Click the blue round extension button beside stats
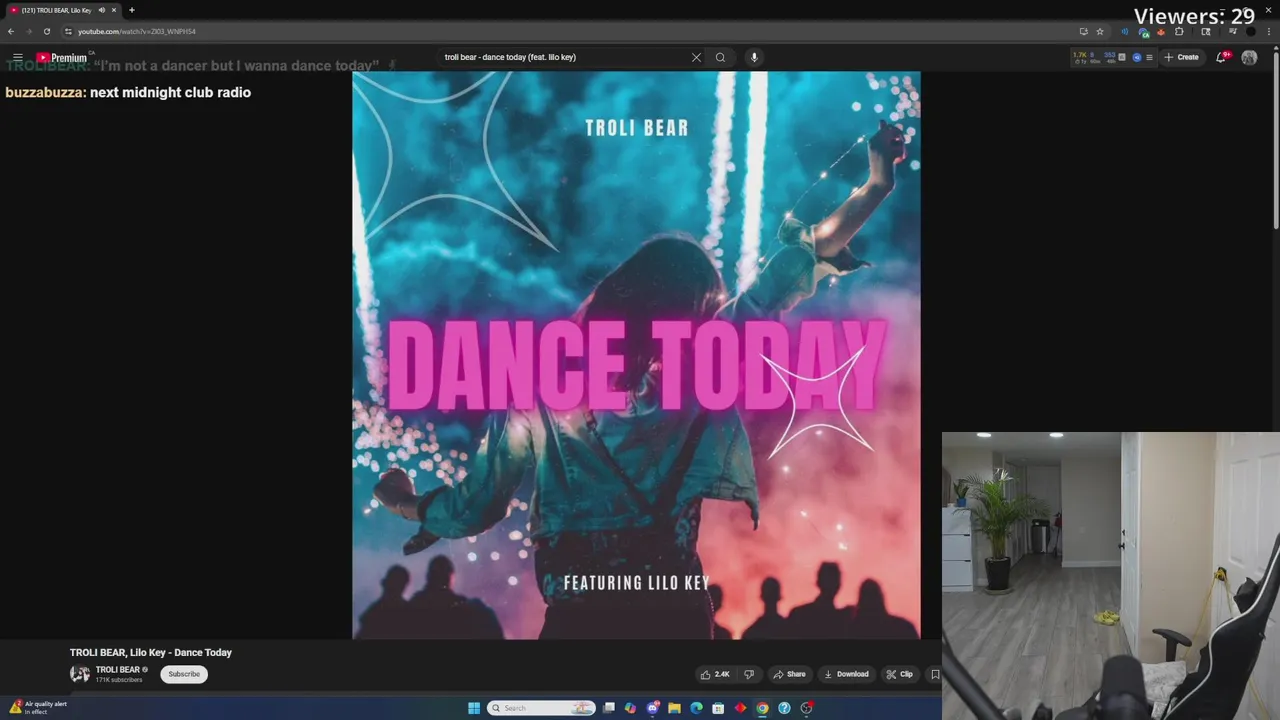Screen dimensions: 1280x720 coord(1136,57)
